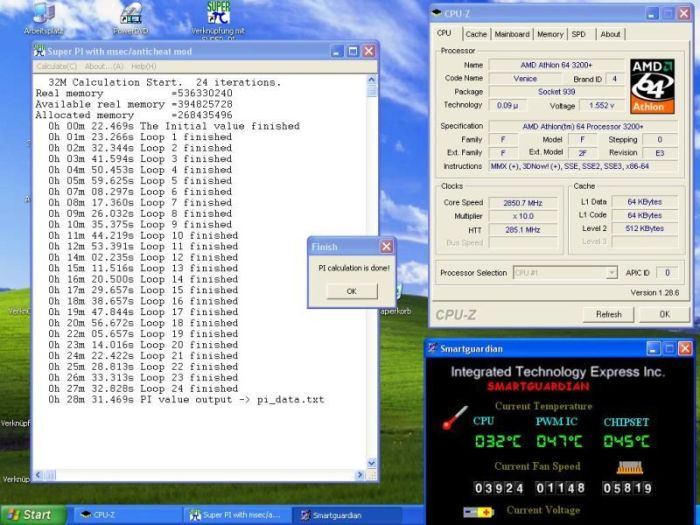Click the Super PI scroll up arrow

click(x=371, y=80)
